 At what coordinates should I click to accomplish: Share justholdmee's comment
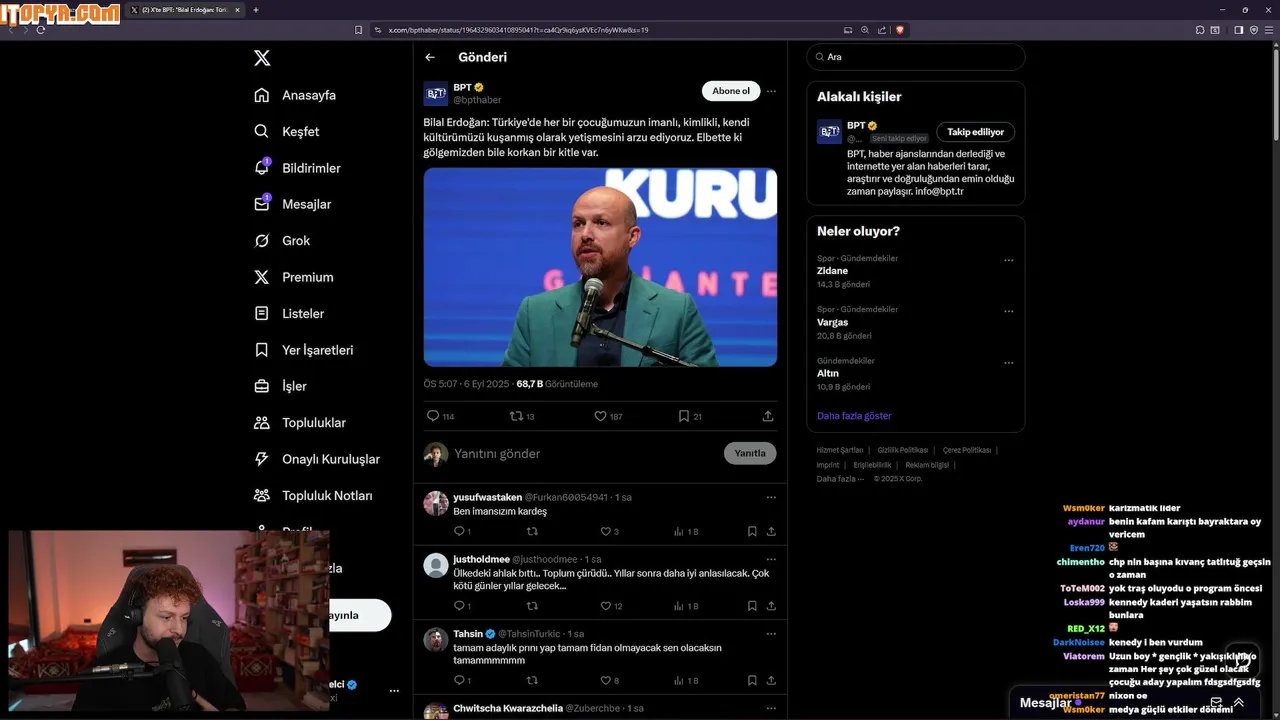coord(771,606)
